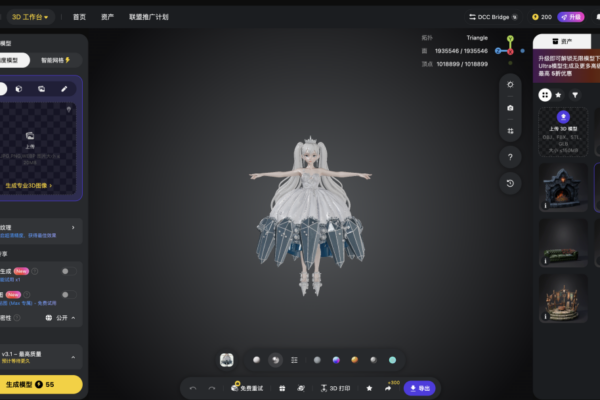
Task: Choose the teal matcap sphere
Action: pos(392,360)
